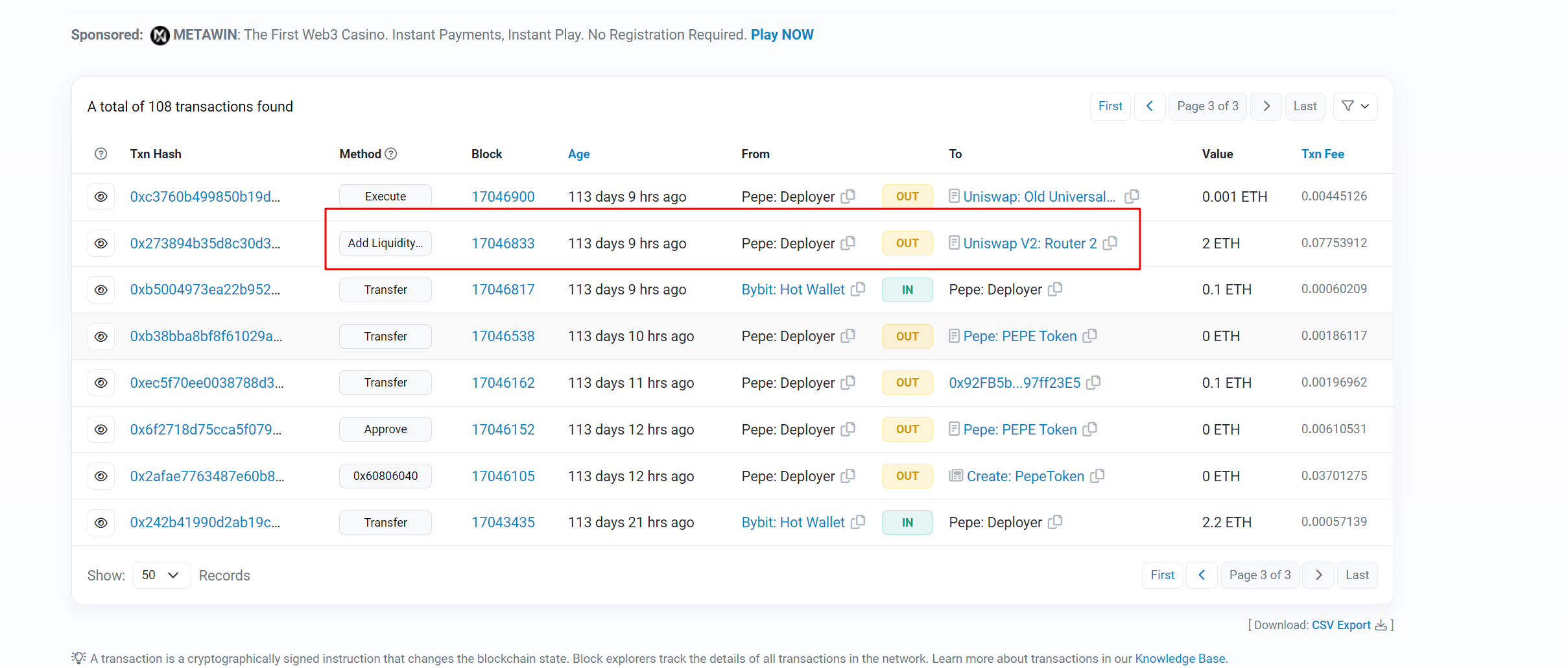The image size is (1568, 668).
Task: Click the METAWIN sponsor logo
Action: pos(160,35)
